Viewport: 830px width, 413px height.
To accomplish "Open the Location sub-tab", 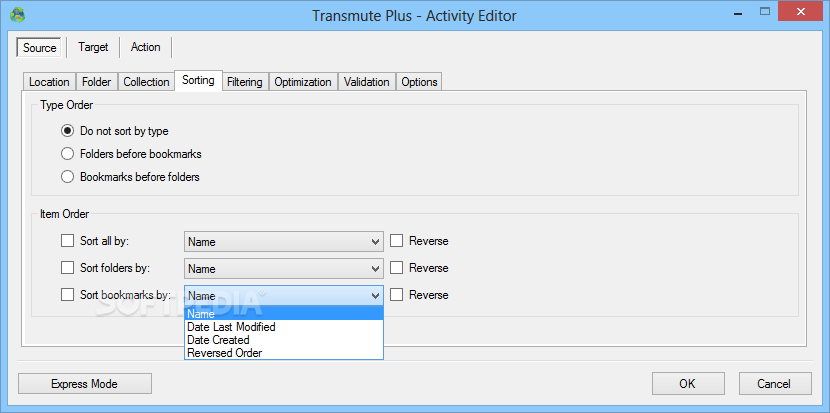I will [x=49, y=82].
